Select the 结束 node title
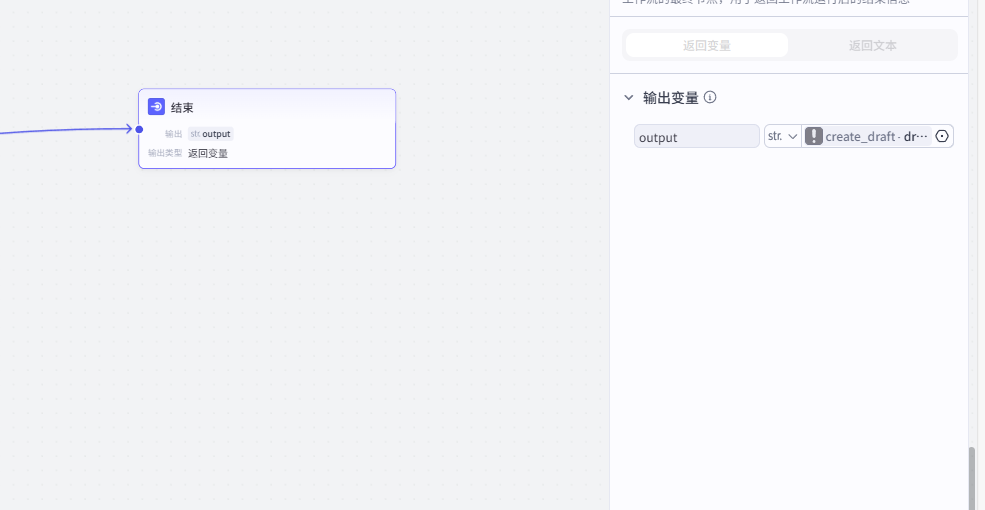 [182, 108]
